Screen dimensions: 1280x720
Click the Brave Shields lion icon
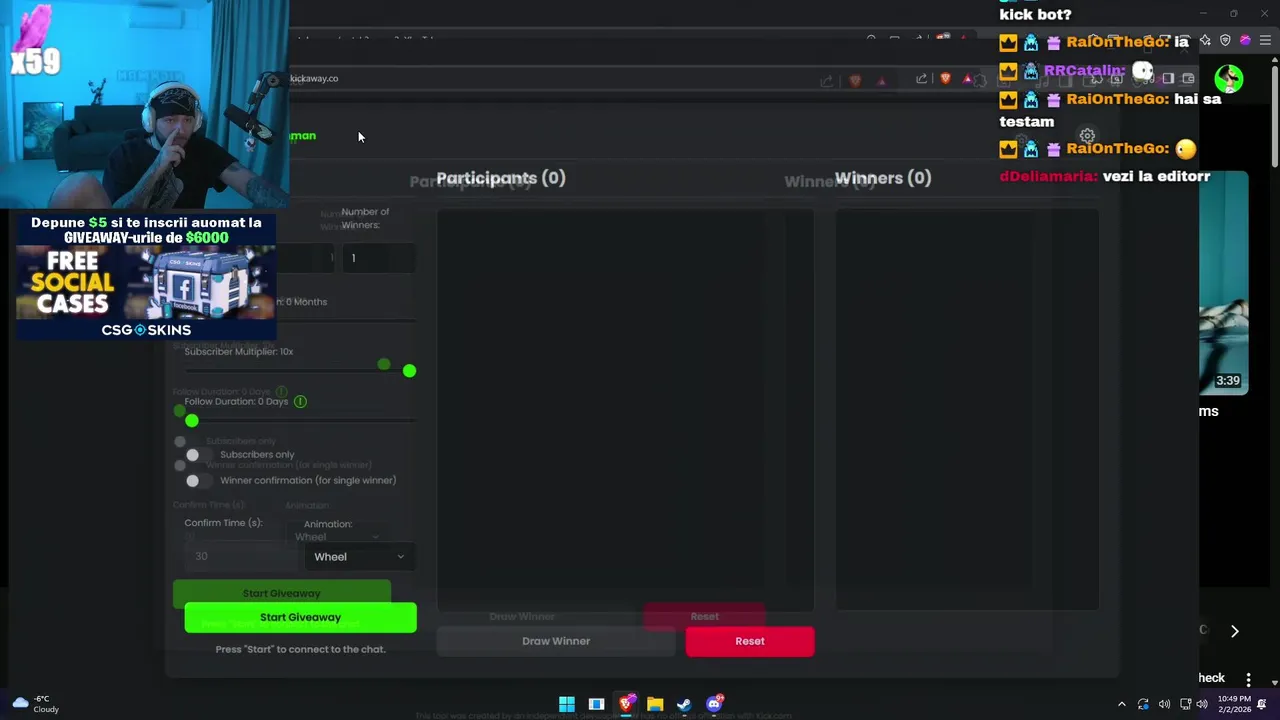[x=945, y=79]
